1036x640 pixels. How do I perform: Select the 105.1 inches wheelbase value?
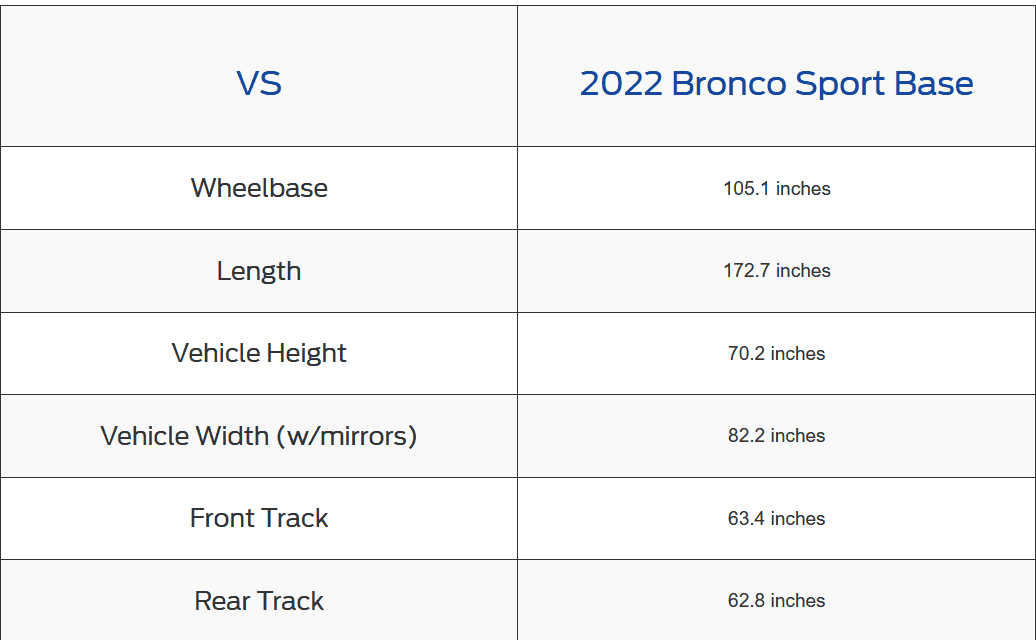[x=776, y=188]
